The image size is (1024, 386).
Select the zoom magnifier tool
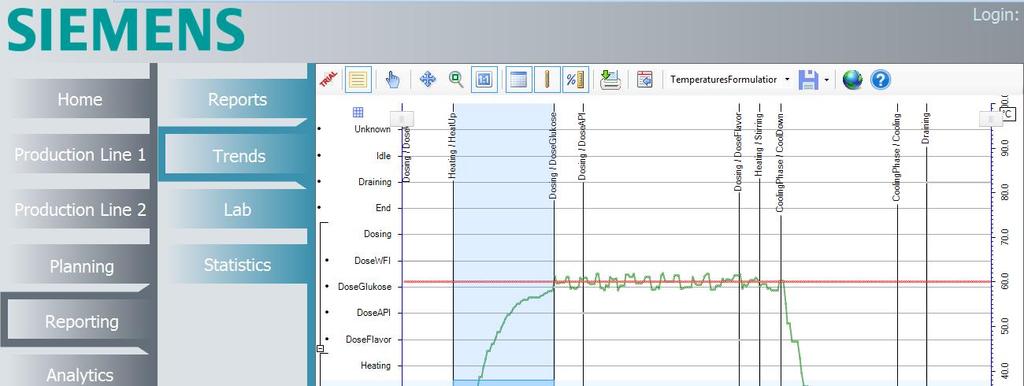pos(456,80)
